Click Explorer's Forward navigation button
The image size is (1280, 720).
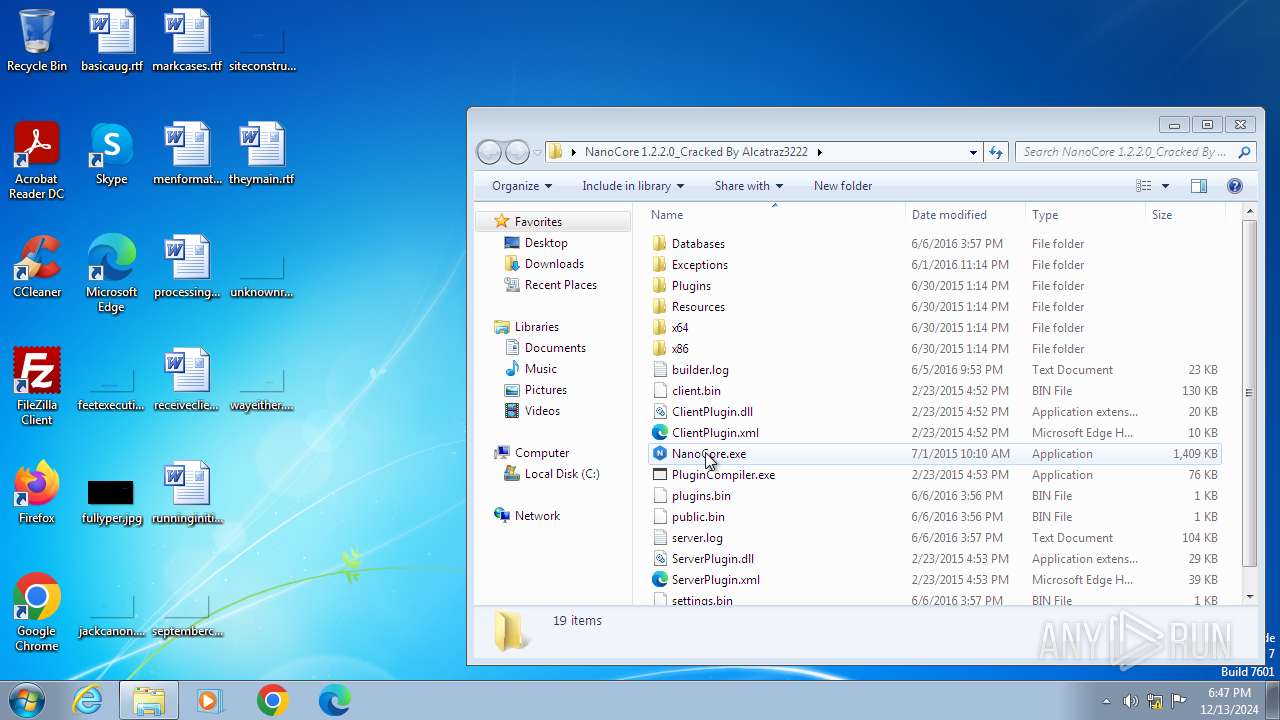[x=517, y=152]
